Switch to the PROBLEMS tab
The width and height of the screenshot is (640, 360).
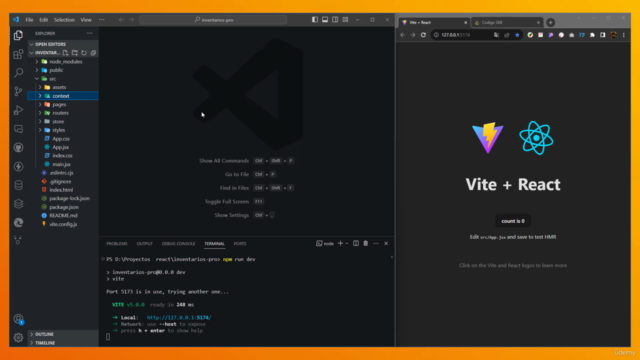(x=117, y=244)
